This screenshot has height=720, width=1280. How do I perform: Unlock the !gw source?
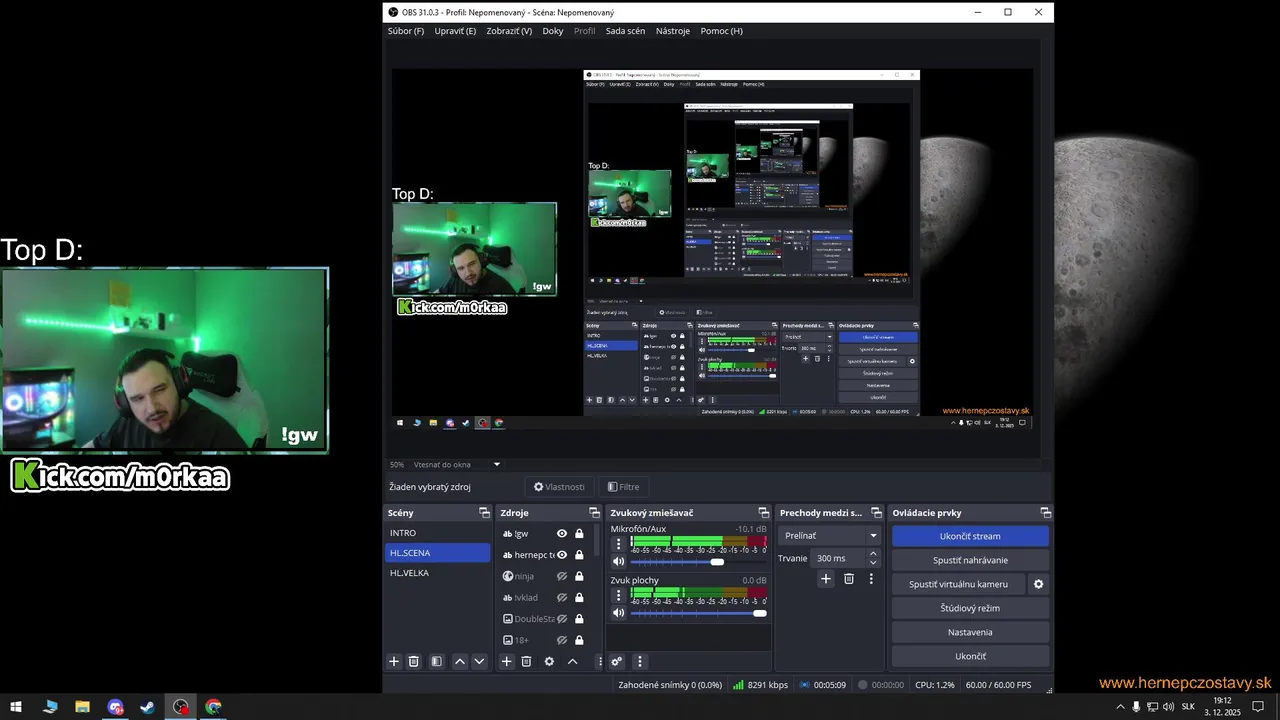pyautogui.click(x=579, y=534)
